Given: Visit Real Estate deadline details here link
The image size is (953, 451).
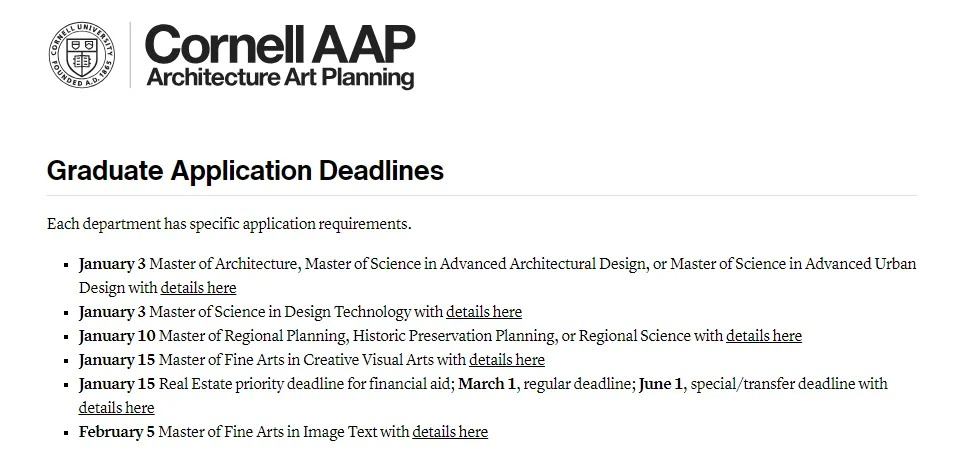Looking at the screenshot, I should [117, 408].
